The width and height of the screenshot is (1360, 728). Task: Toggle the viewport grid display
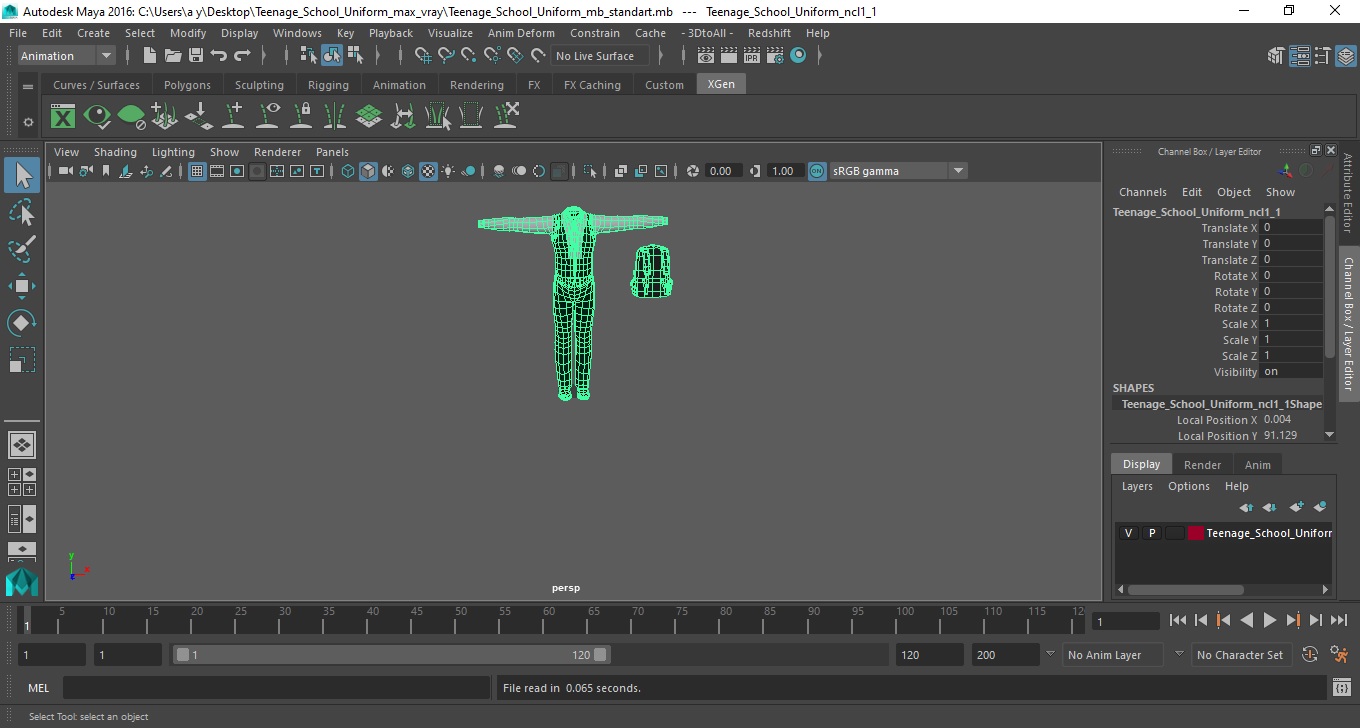[x=197, y=171]
